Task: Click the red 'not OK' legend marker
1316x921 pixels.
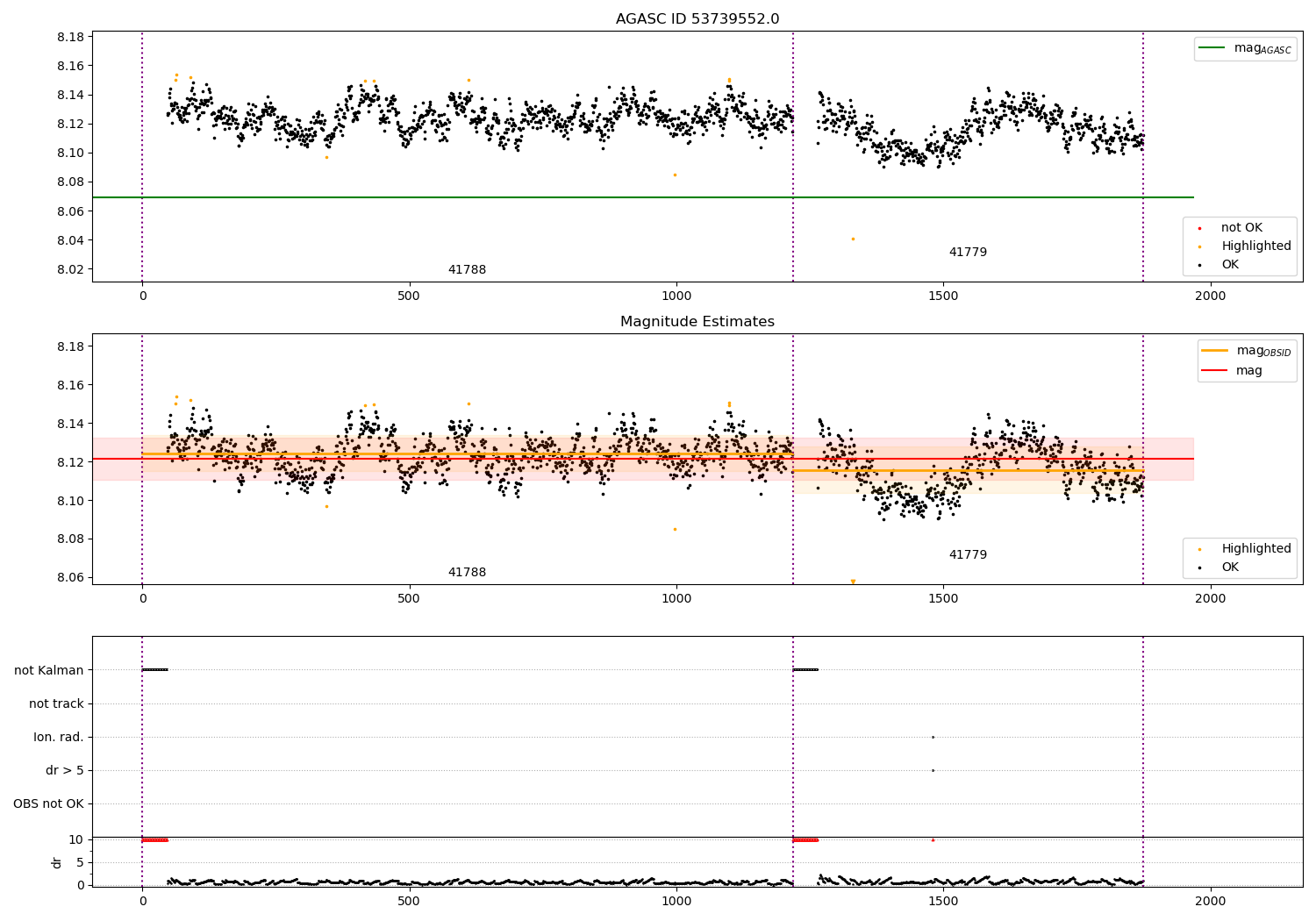Action: 1199,228
